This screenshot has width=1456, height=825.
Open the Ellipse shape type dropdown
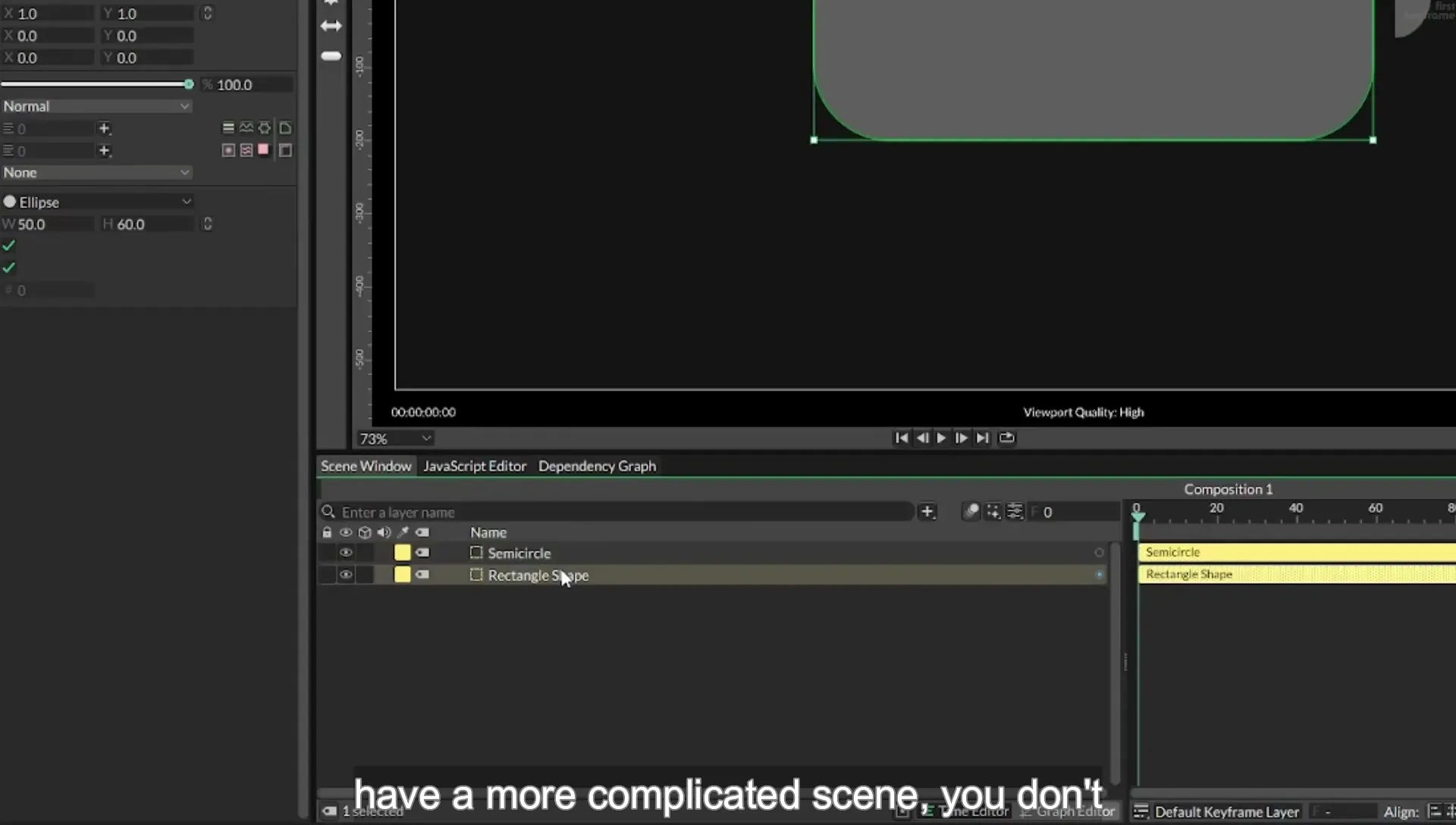point(98,202)
